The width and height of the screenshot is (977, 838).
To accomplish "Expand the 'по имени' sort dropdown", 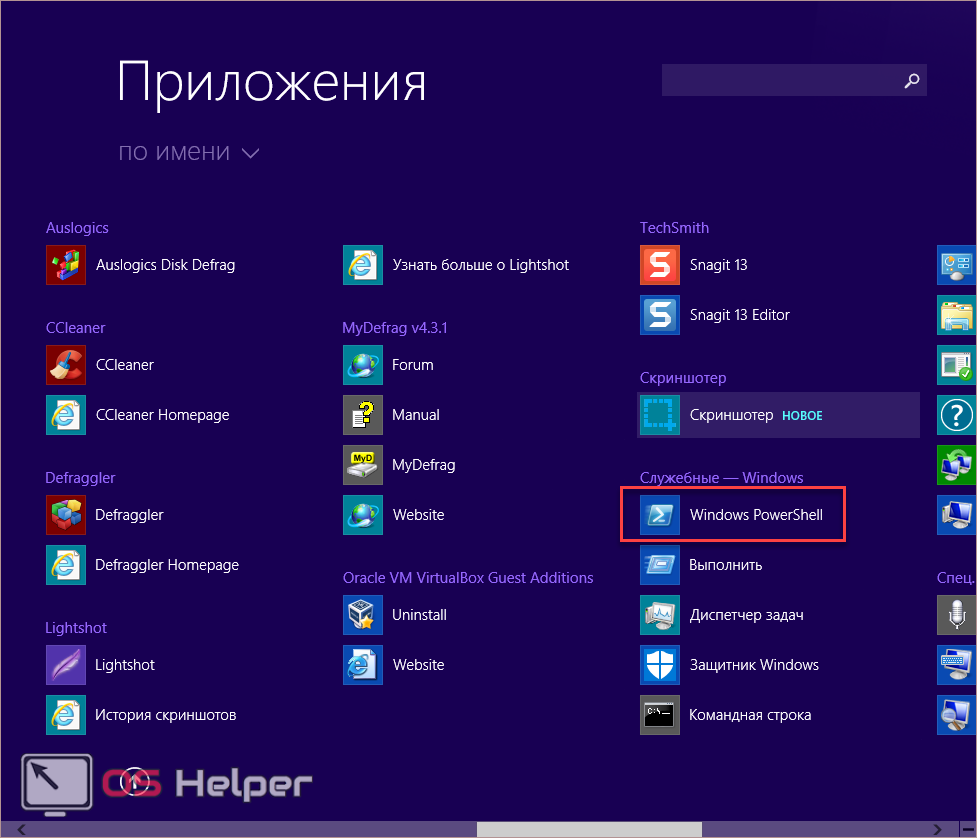I will click(x=189, y=153).
